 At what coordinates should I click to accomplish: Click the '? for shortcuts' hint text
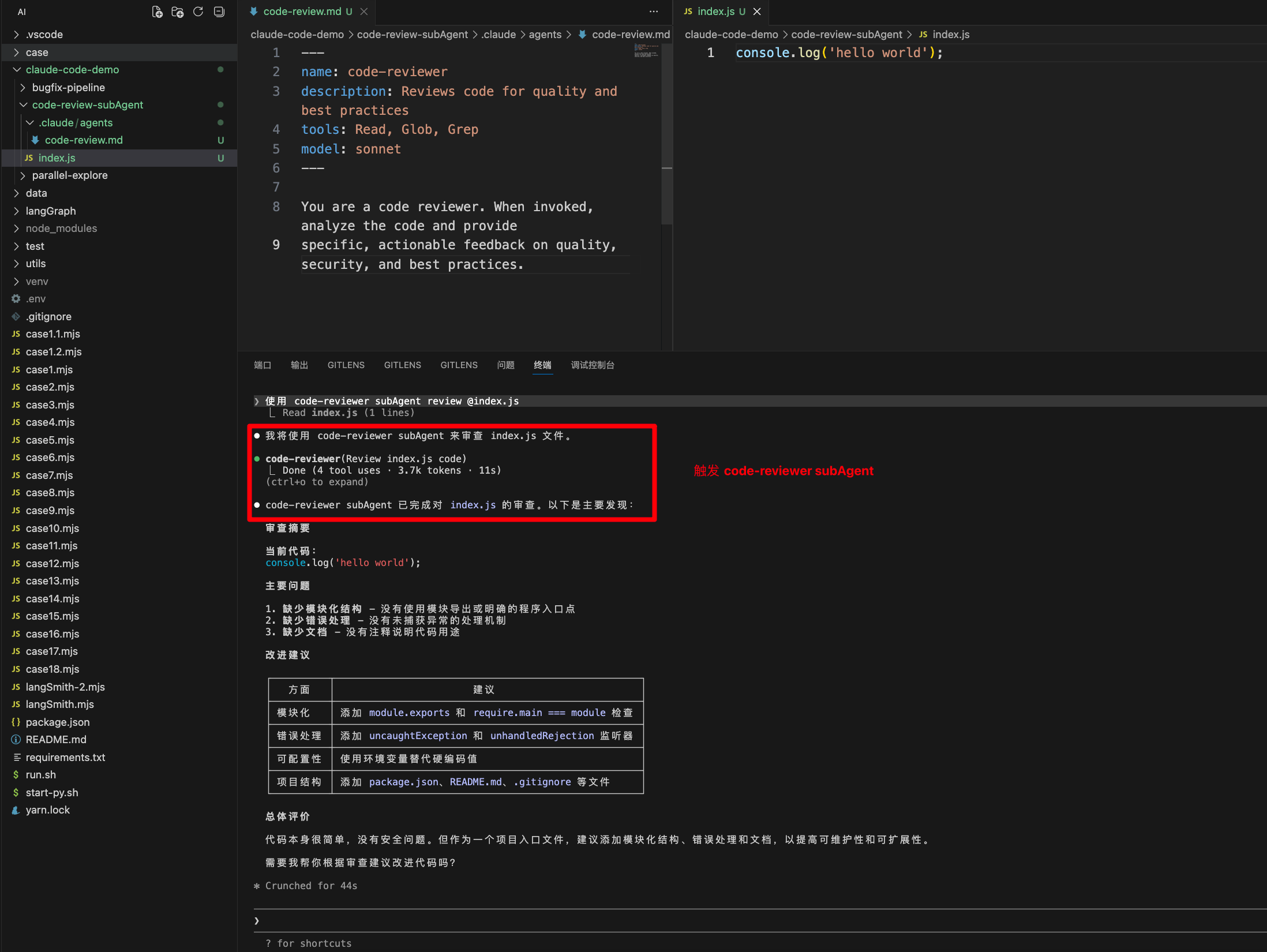[x=309, y=943]
